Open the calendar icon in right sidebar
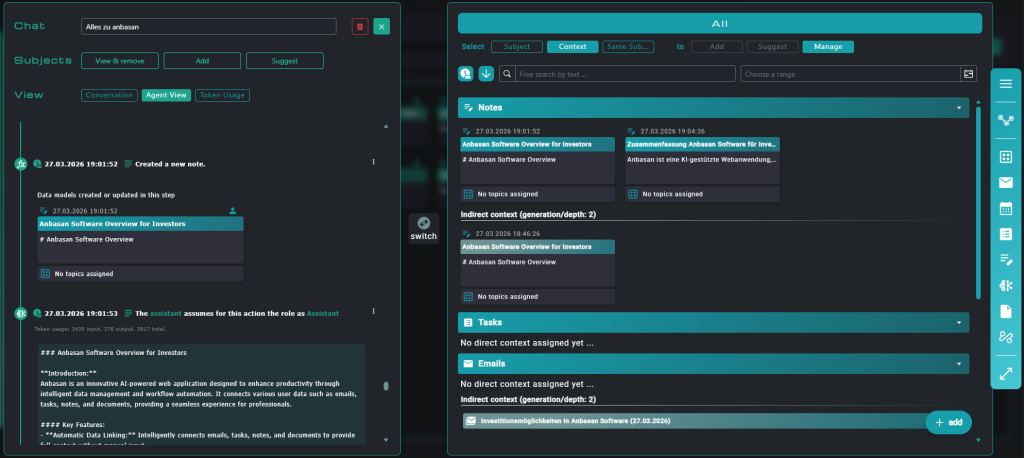The width and height of the screenshot is (1024, 458). (x=1006, y=208)
